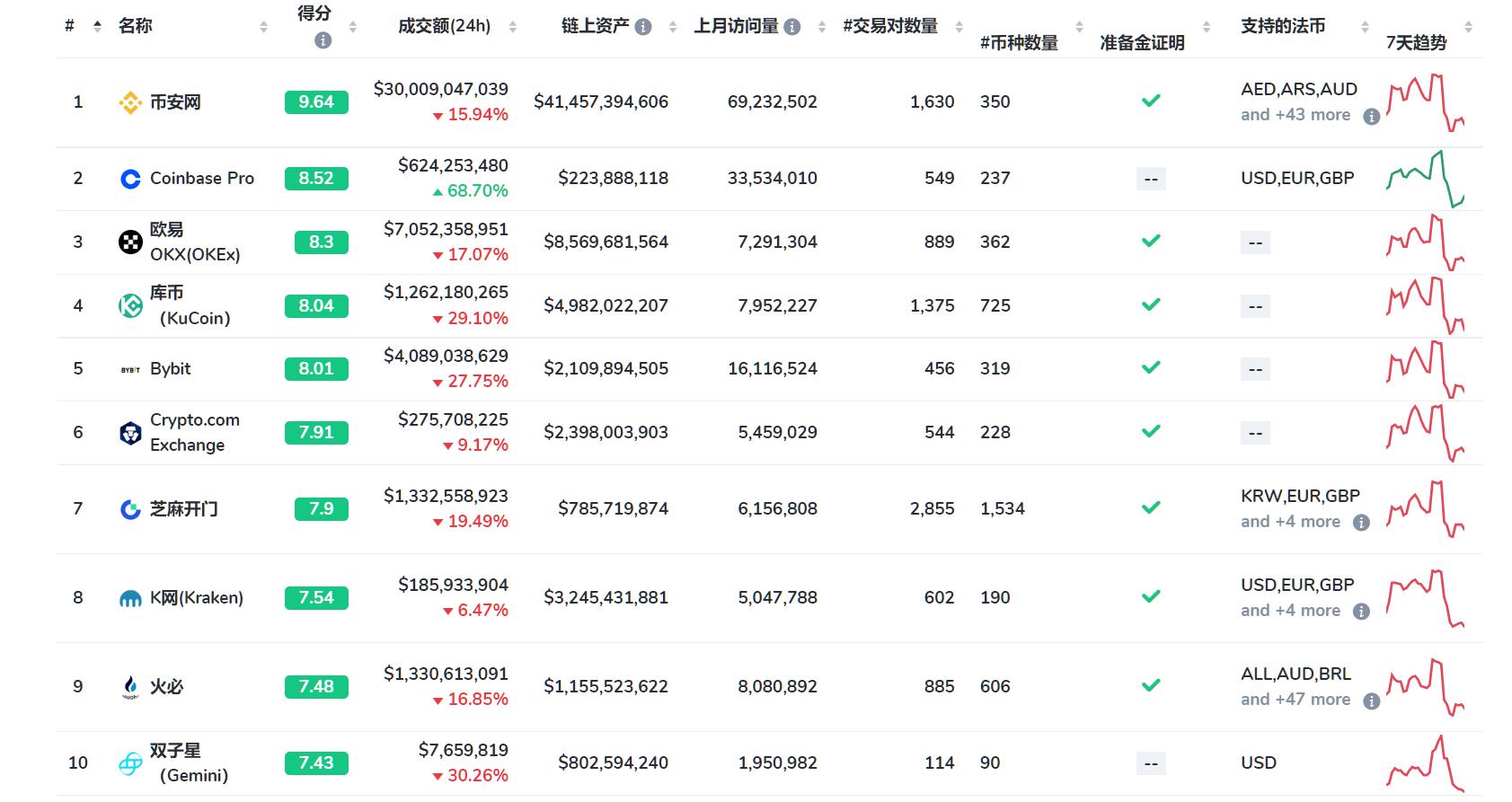1512x802 pixels.
Task: Click the Bybit logo icon
Action: pyautogui.click(x=130, y=369)
